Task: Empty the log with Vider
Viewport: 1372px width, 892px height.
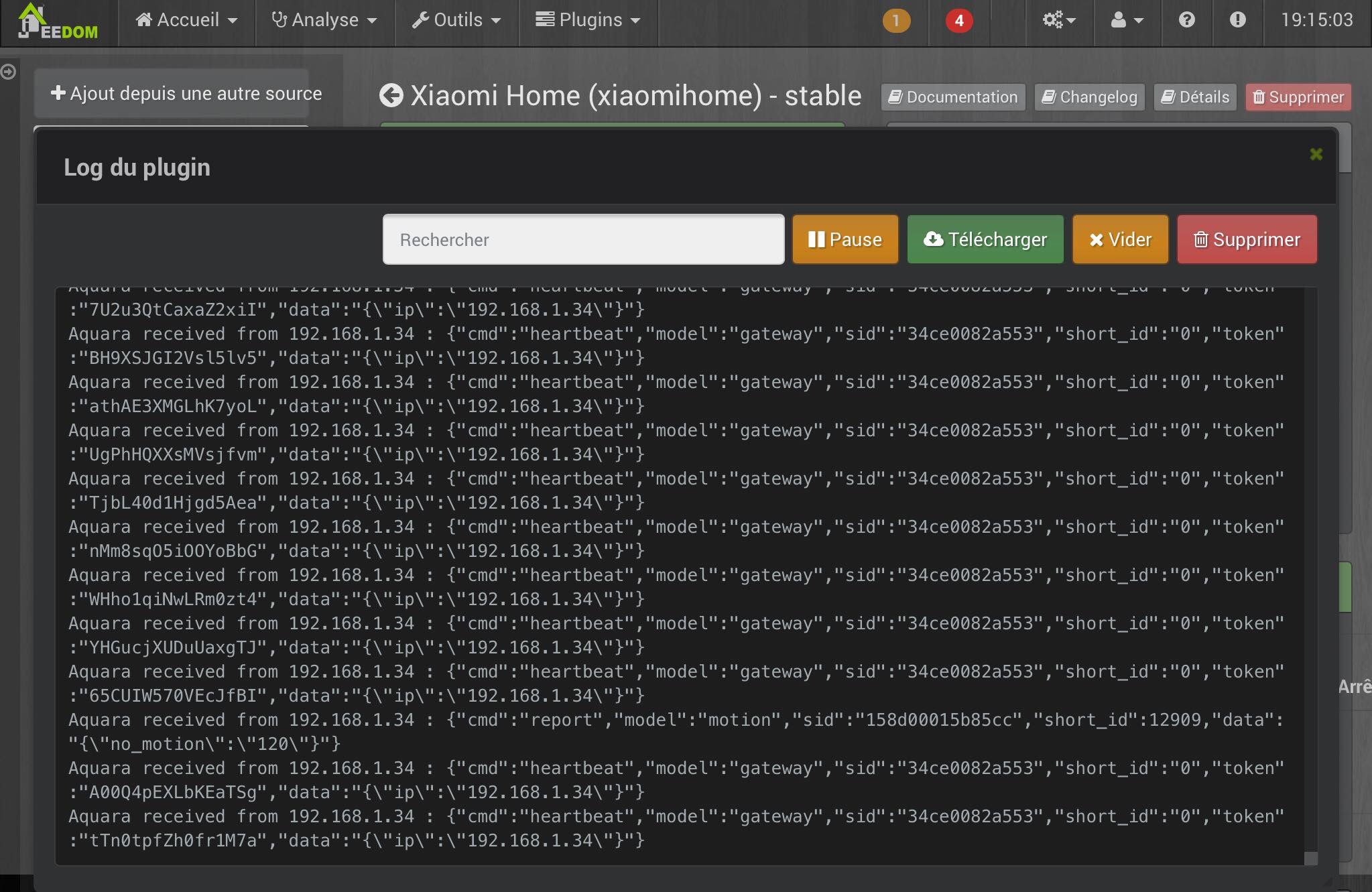Action: click(x=1120, y=239)
